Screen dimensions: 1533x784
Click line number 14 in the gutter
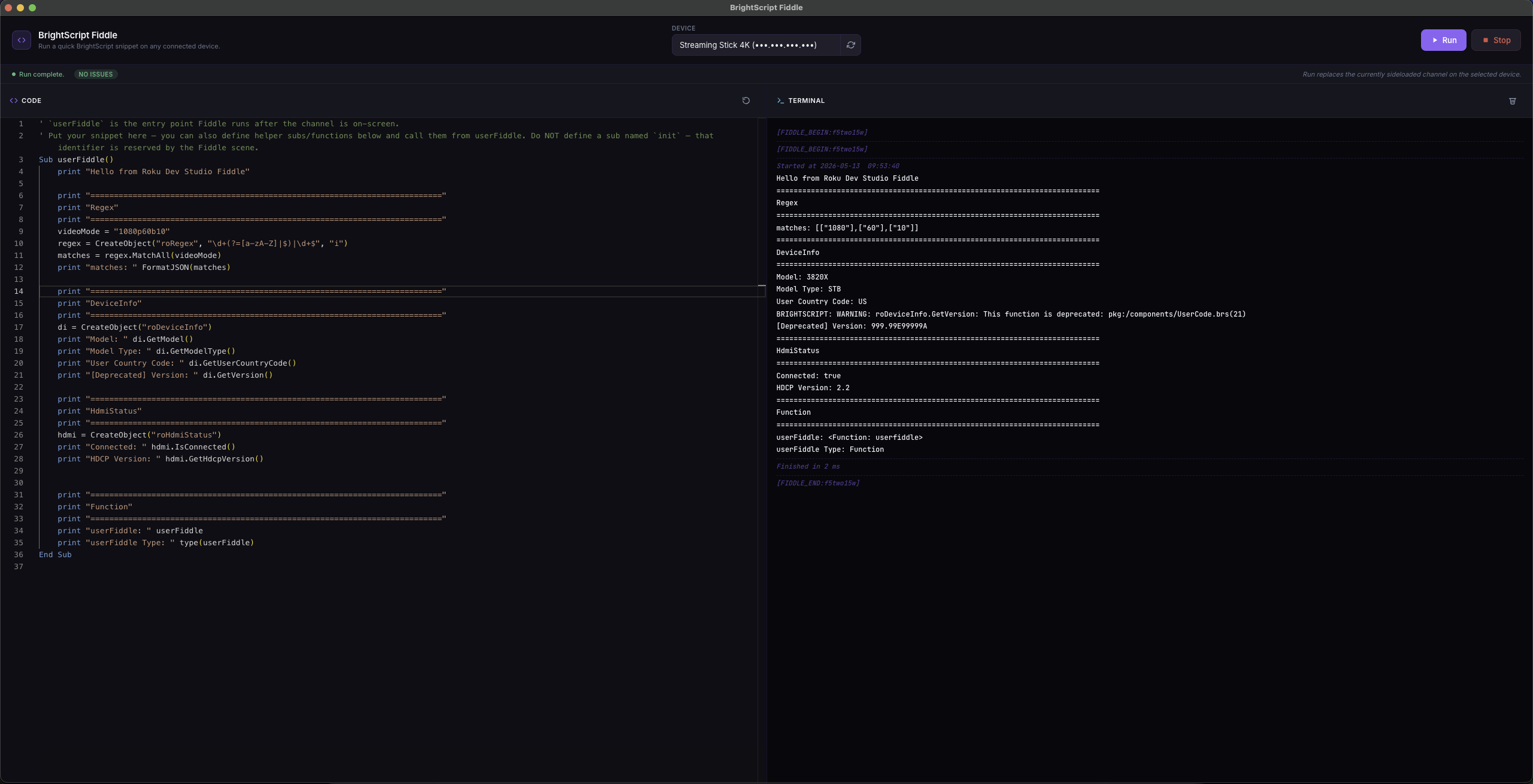[19, 291]
